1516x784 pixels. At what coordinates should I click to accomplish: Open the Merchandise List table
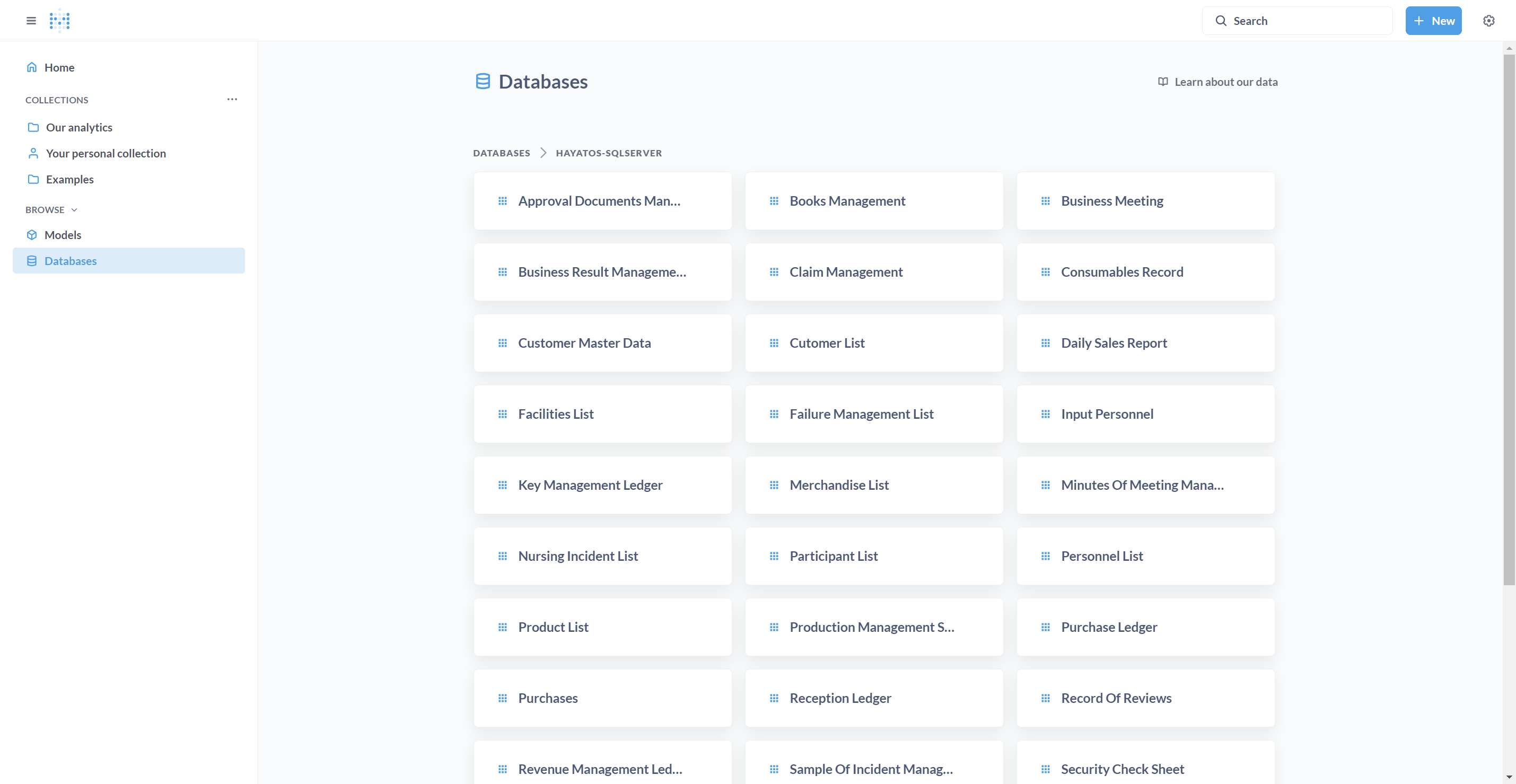pyautogui.click(x=874, y=485)
